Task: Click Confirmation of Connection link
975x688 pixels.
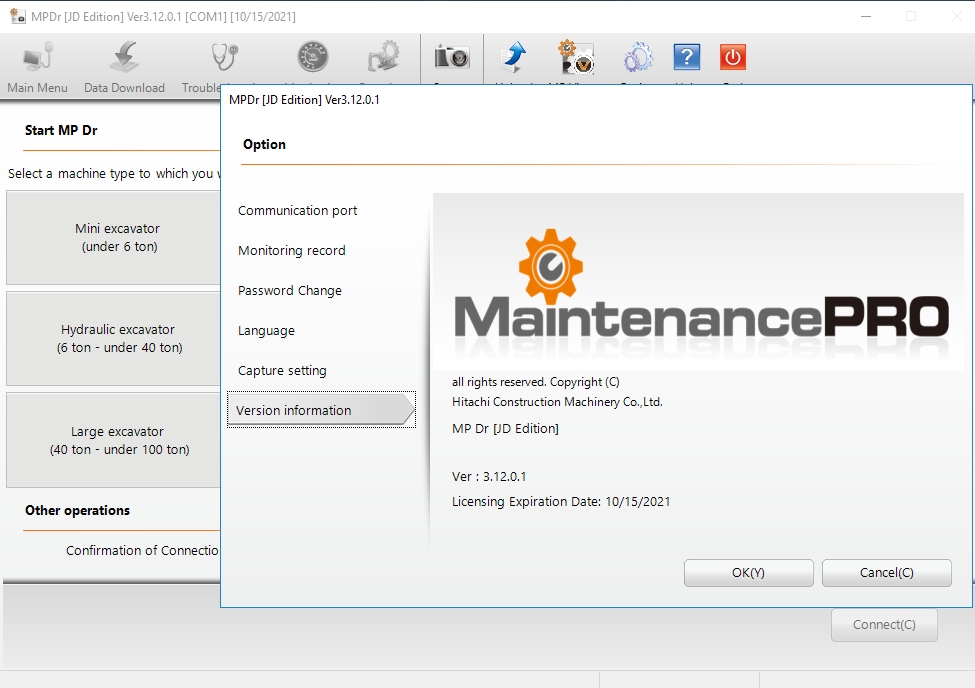Action: pyautogui.click(x=142, y=551)
